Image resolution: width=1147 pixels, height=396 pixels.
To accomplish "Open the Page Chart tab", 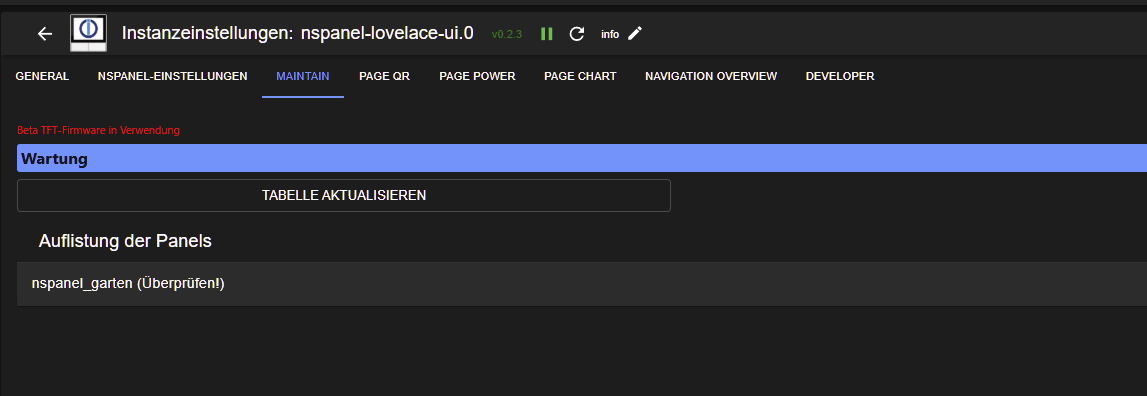I will [x=580, y=76].
